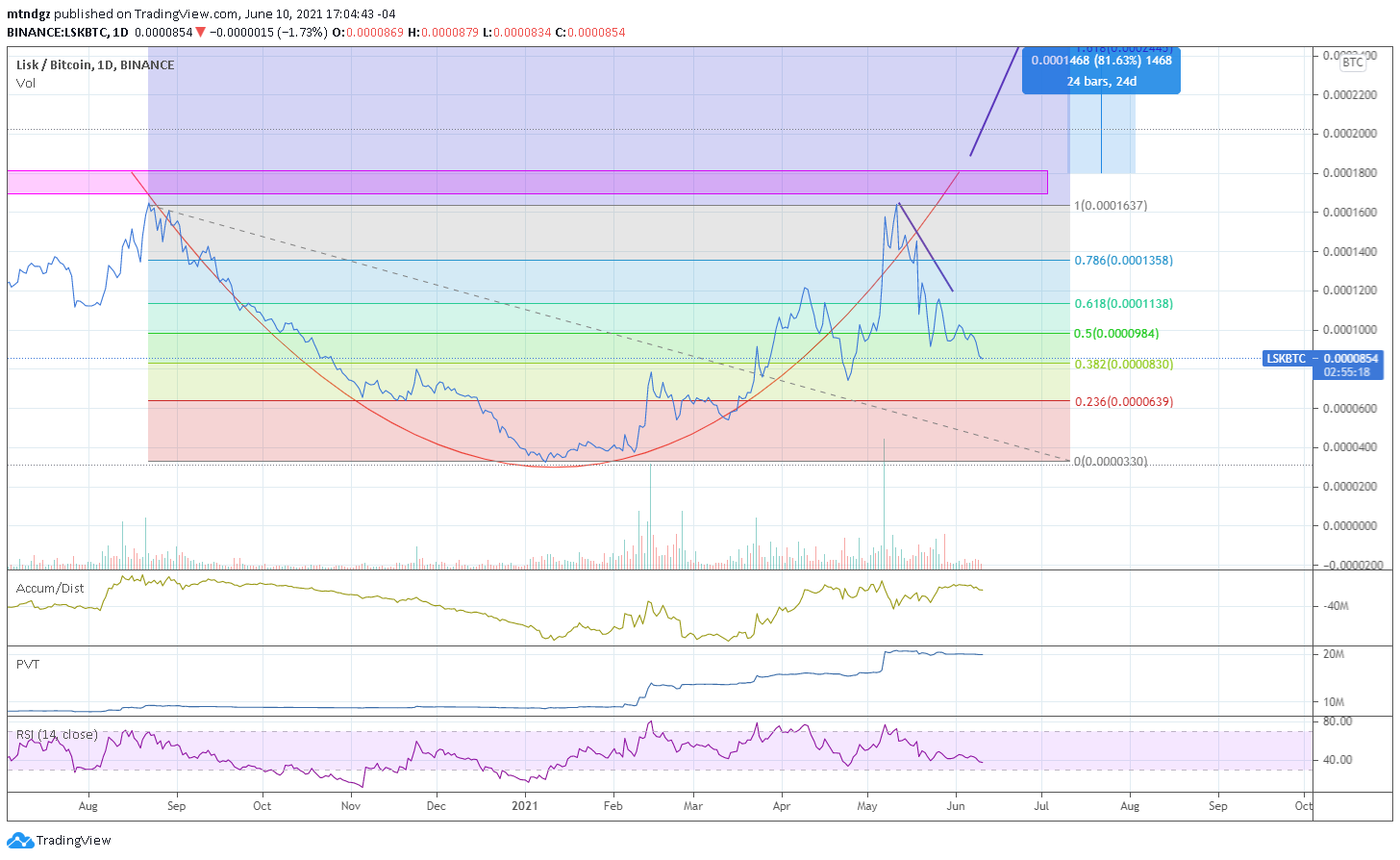Click the Jul label on the time axis
The height and width of the screenshot is (860, 1400).
point(1041,806)
